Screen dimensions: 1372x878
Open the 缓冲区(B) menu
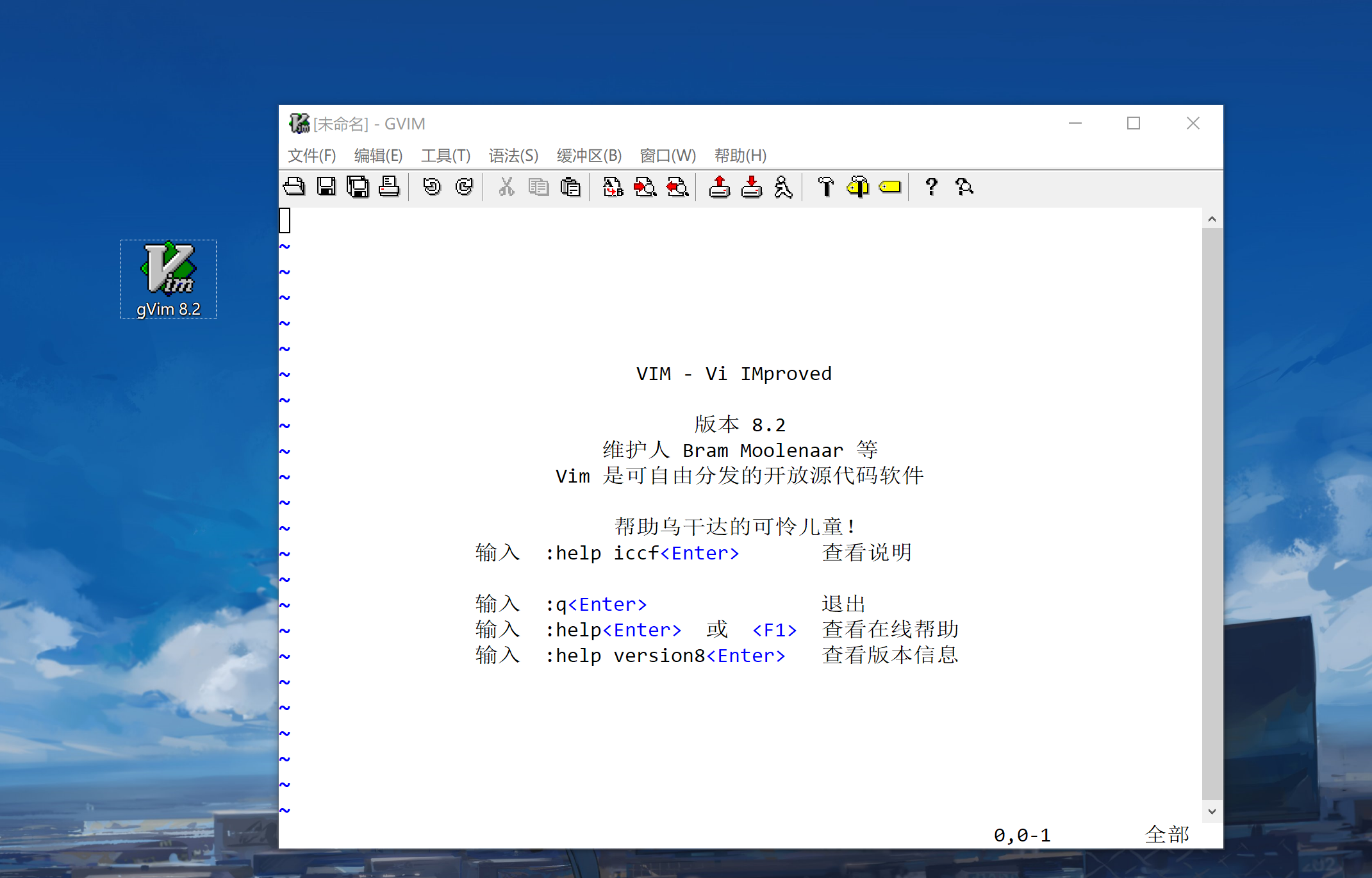(589, 156)
